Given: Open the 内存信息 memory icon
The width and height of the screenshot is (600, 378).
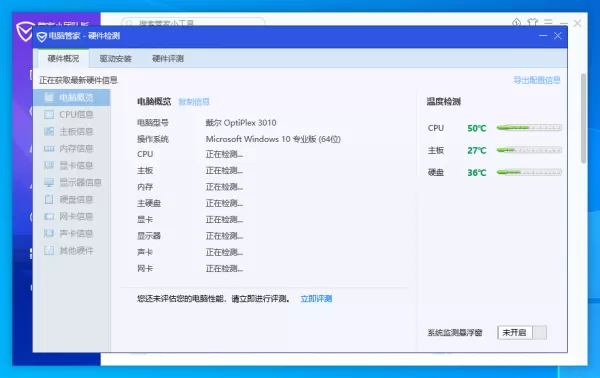Looking at the screenshot, I should click(49, 148).
